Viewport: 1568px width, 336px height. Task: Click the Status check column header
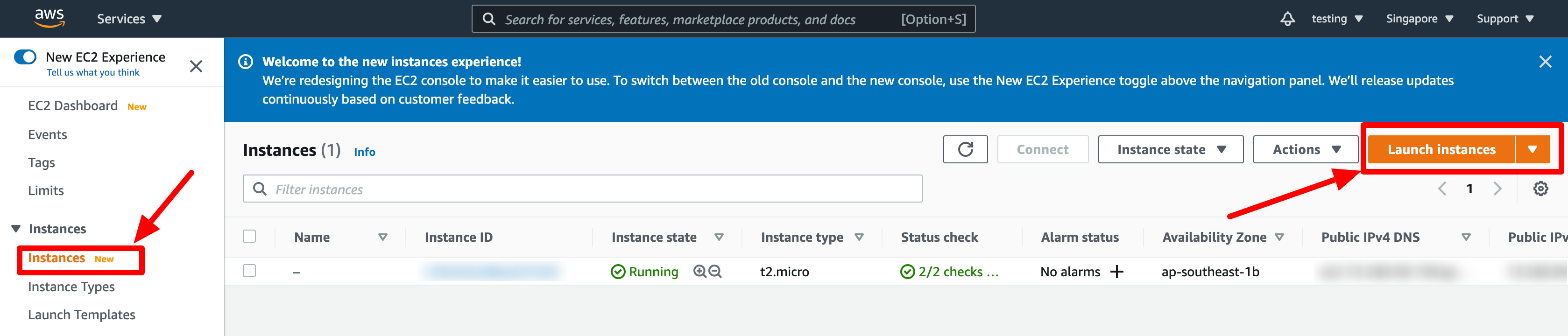(939, 238)
